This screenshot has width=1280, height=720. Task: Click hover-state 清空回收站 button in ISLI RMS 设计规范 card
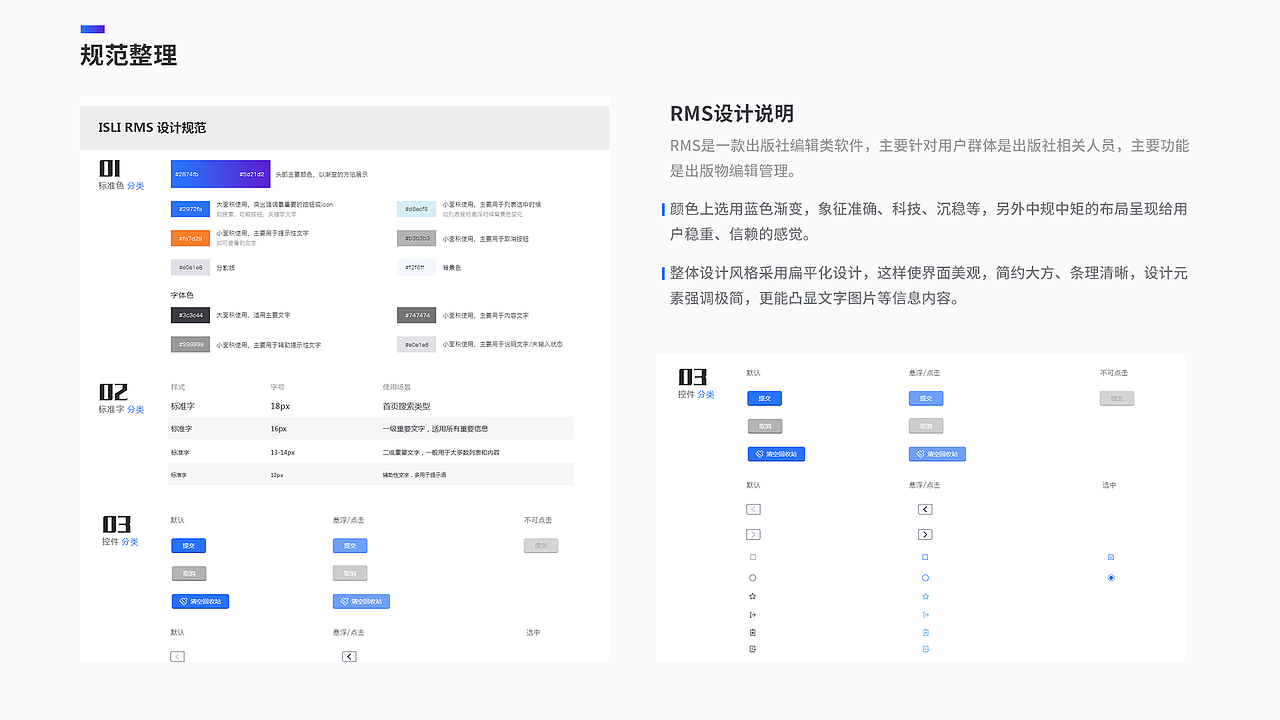click(x=361, y=602)
